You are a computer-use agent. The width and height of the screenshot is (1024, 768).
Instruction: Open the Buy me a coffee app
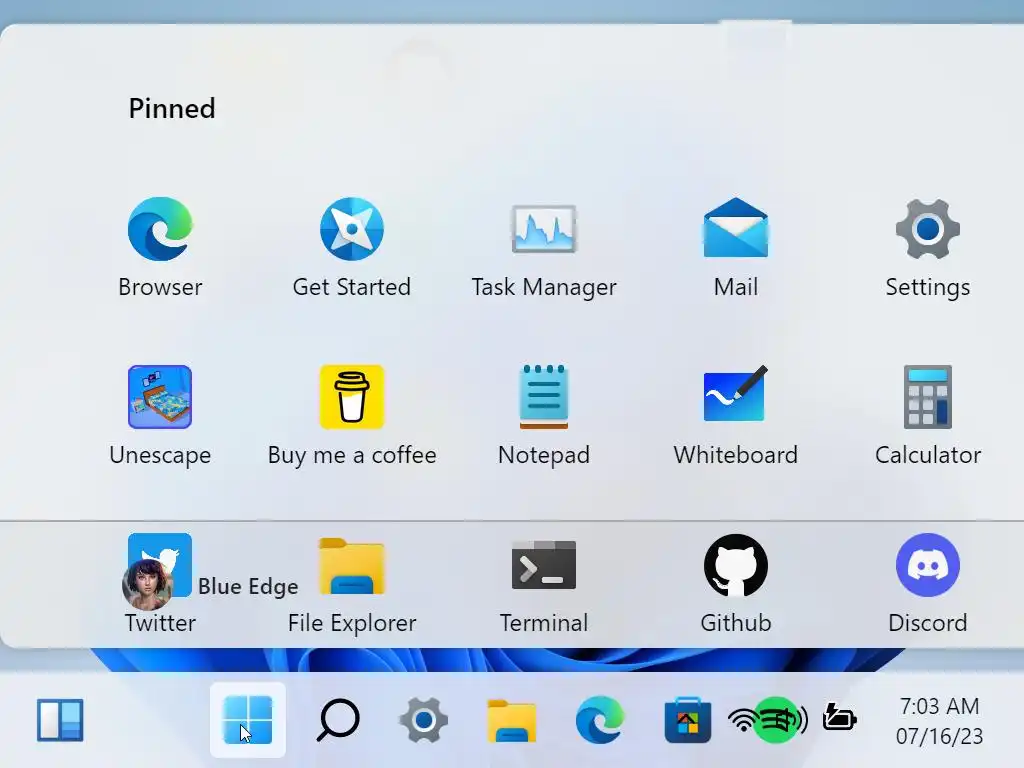pos(351,415)
